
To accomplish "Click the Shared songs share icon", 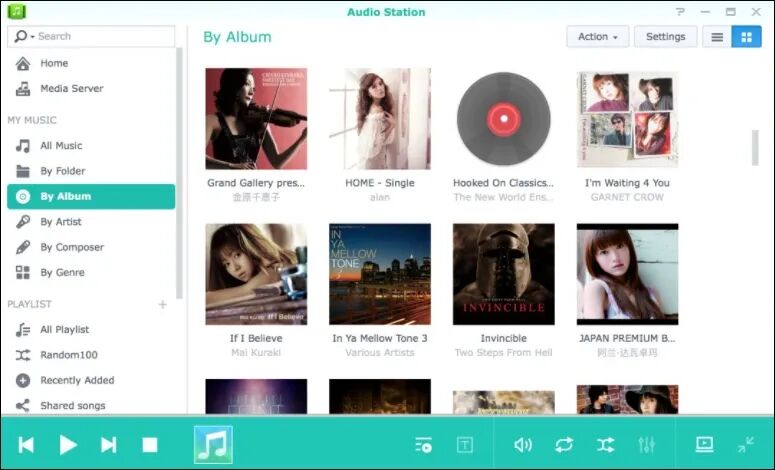I will (x=23, y=406).
